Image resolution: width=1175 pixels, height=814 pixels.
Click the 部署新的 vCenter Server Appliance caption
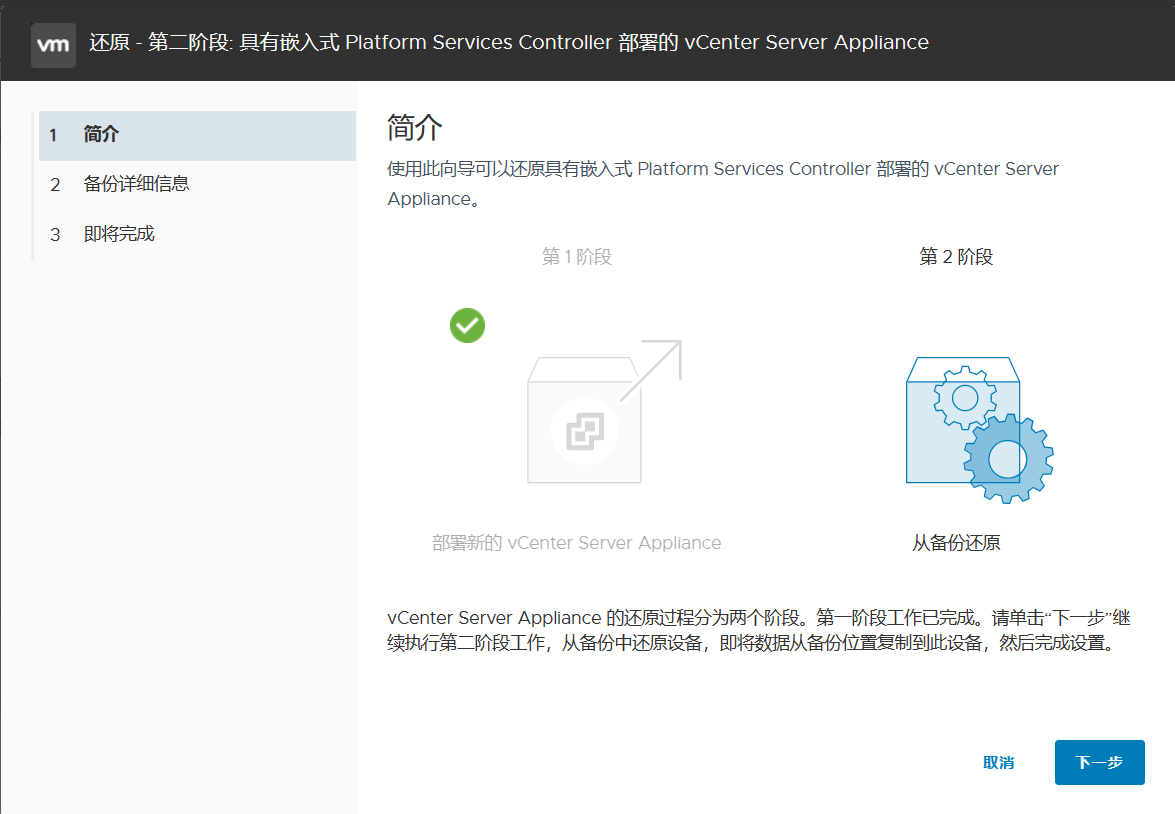(x=577, y=542)
